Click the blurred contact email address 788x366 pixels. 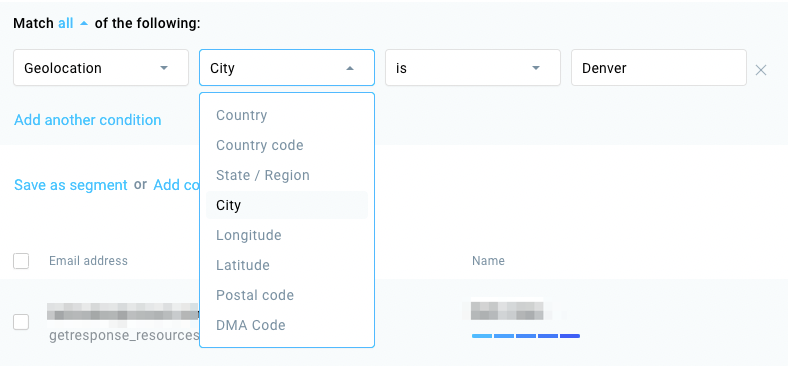coord(123,312)
